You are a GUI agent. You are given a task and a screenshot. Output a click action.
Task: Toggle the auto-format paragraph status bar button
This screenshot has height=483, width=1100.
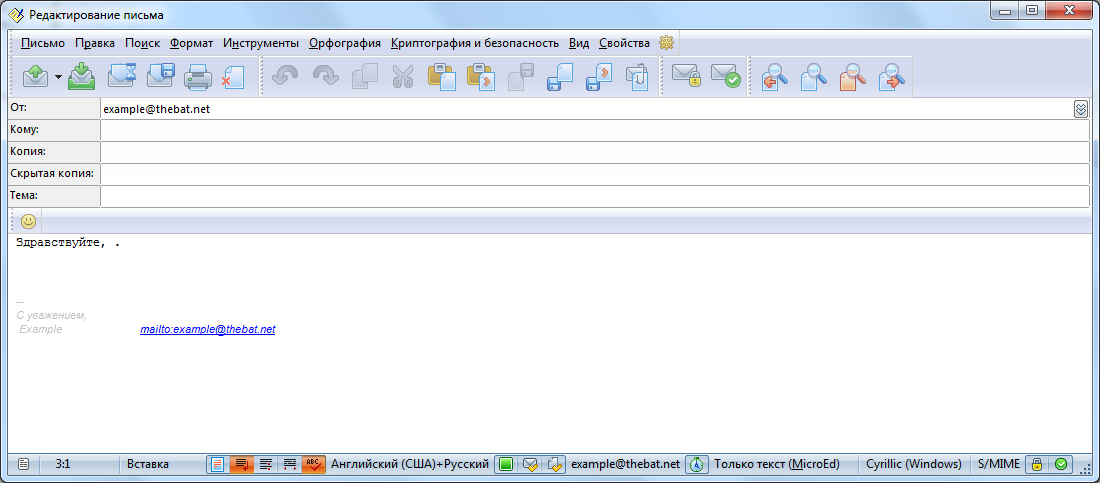tap(266, 464)
